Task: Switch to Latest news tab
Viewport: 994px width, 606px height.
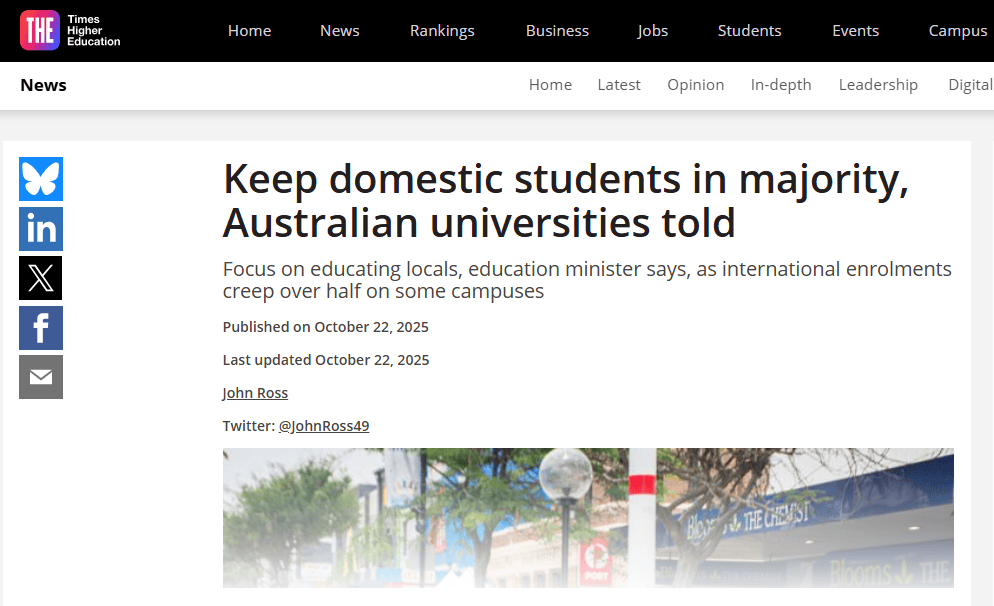Action: click(x=619, y=84)
